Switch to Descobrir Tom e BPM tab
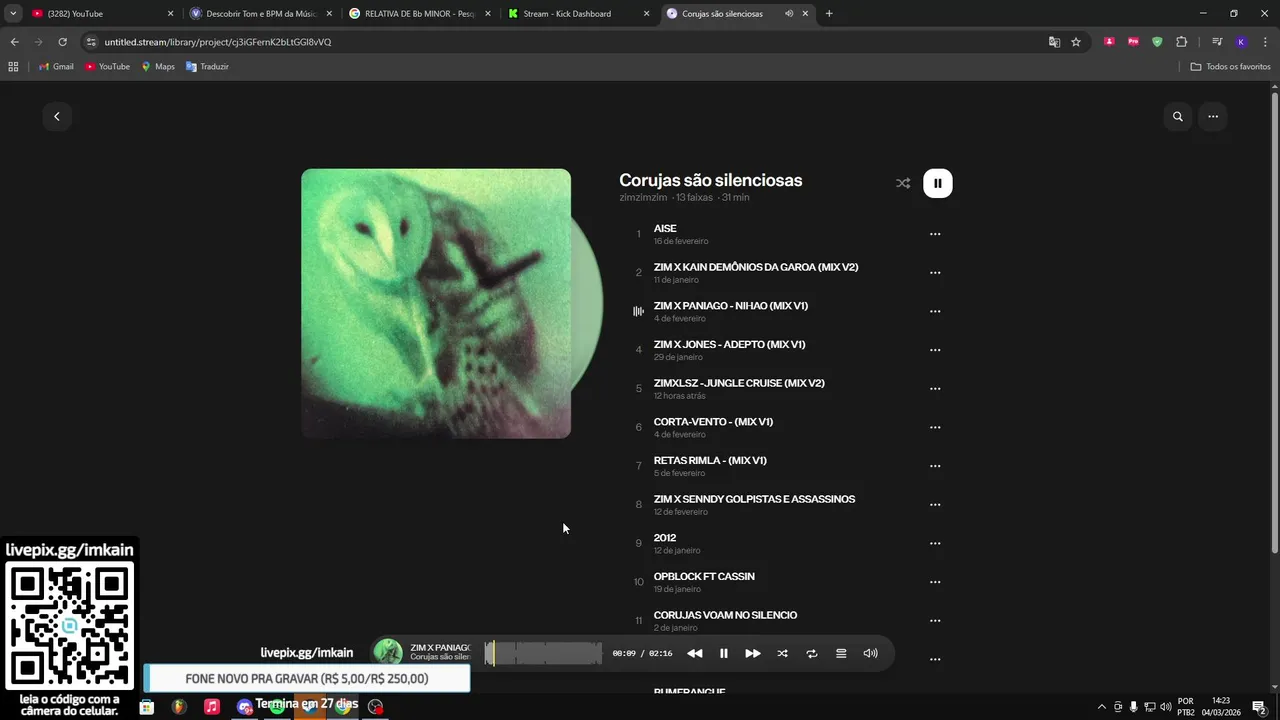The image size is (1280, 720). (262, 14)
